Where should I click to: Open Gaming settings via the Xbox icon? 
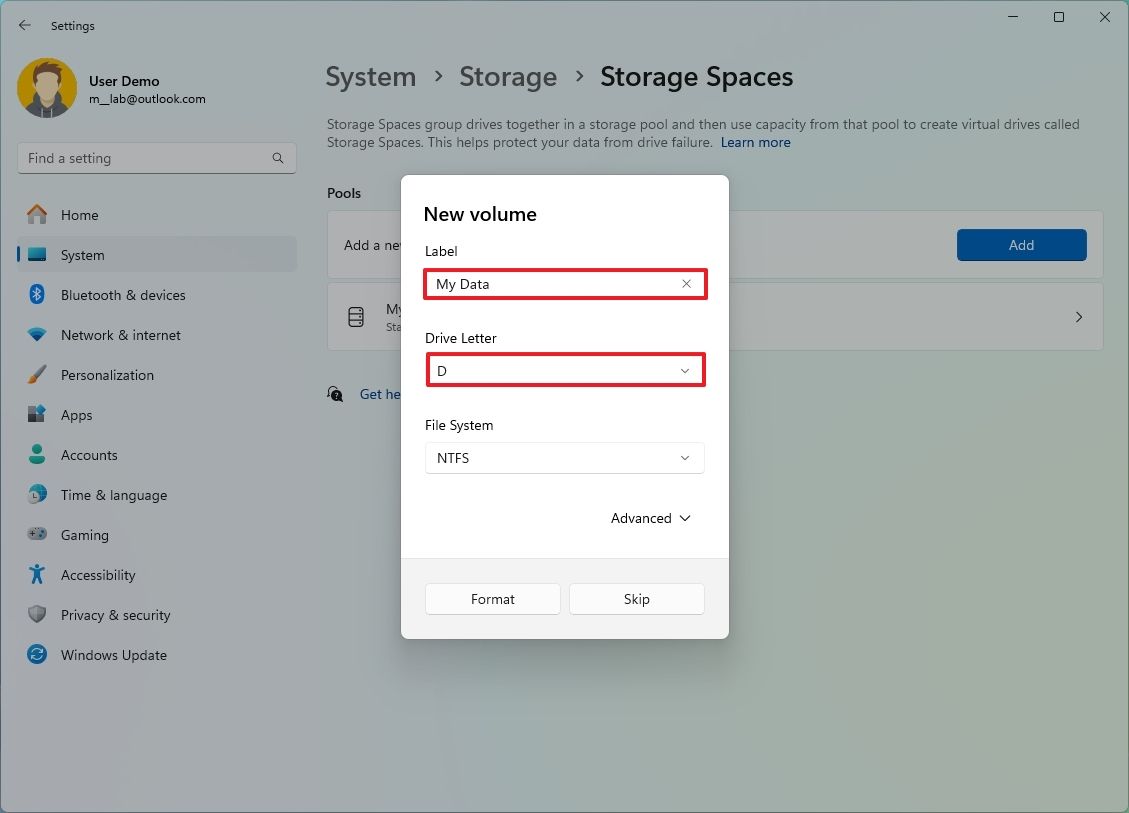tap(36, 535)
